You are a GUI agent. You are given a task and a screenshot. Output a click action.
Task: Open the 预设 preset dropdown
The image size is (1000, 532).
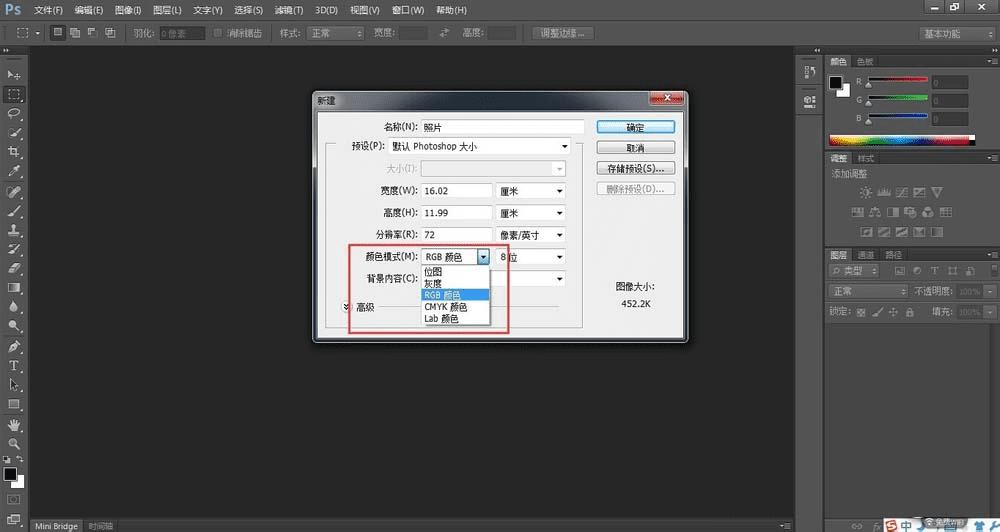click(479, 147)
